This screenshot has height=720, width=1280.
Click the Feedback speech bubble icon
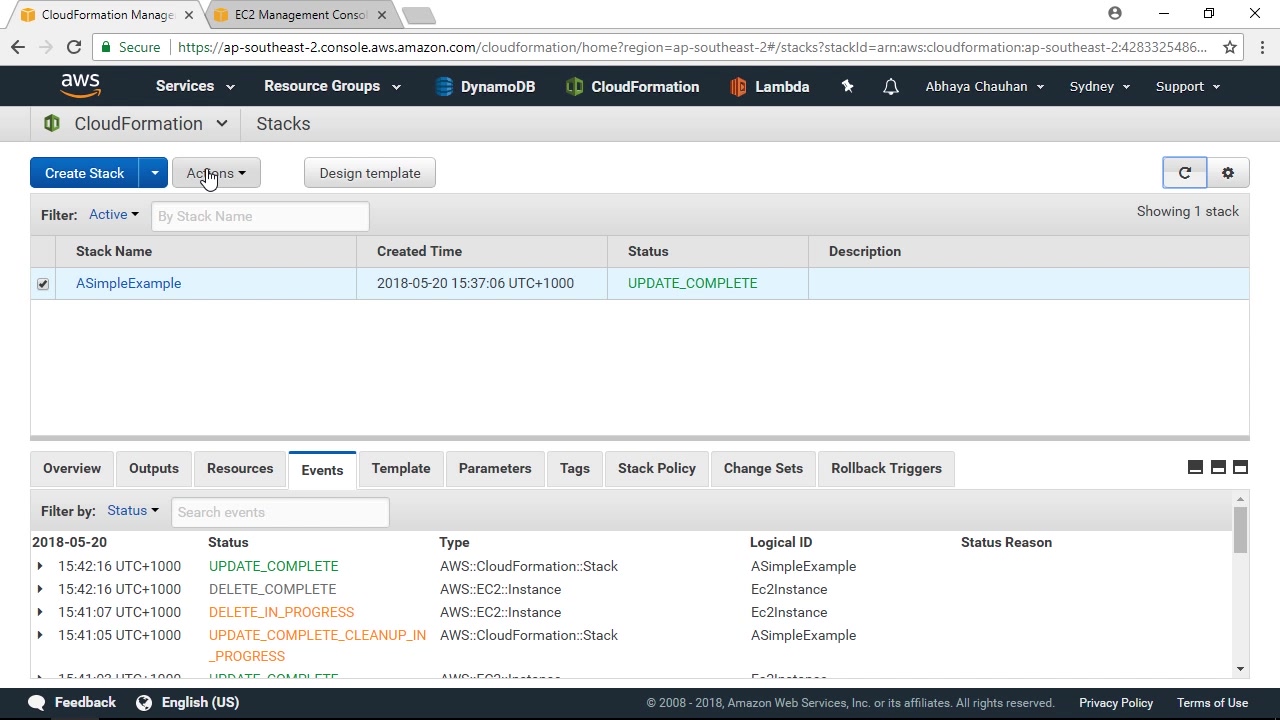click(x=37, y=702)
